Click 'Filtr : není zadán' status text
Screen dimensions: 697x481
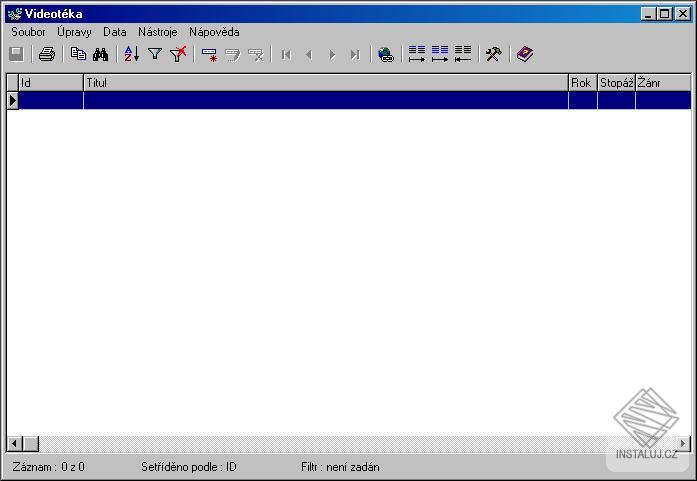pos(340,467)
